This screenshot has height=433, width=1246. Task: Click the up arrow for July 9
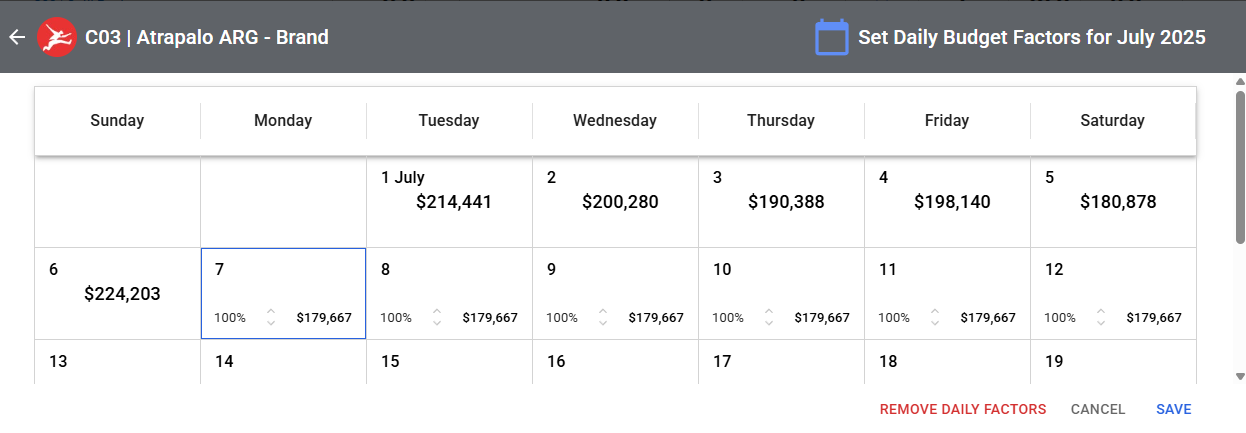click(602, 312)
